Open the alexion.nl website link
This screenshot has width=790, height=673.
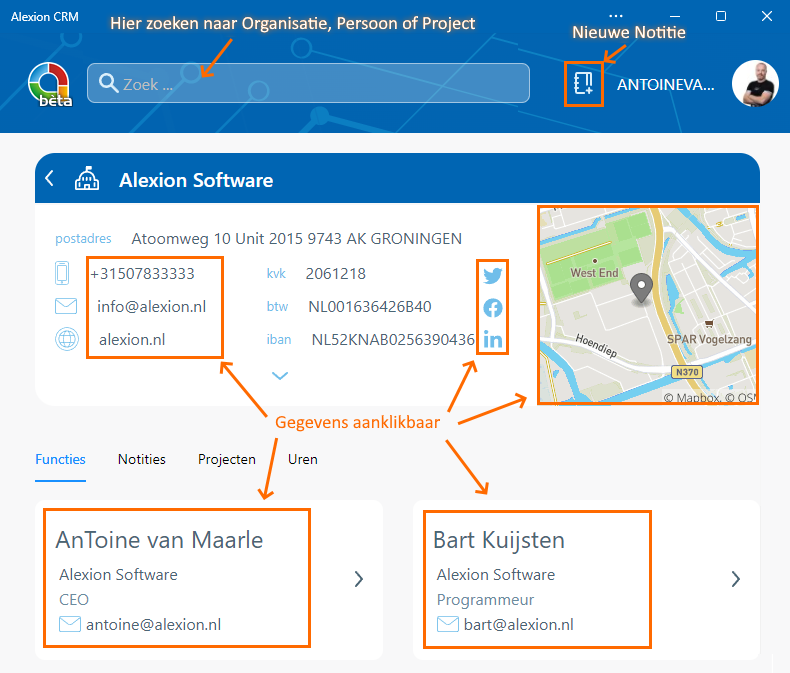click(x=132, y=340)
